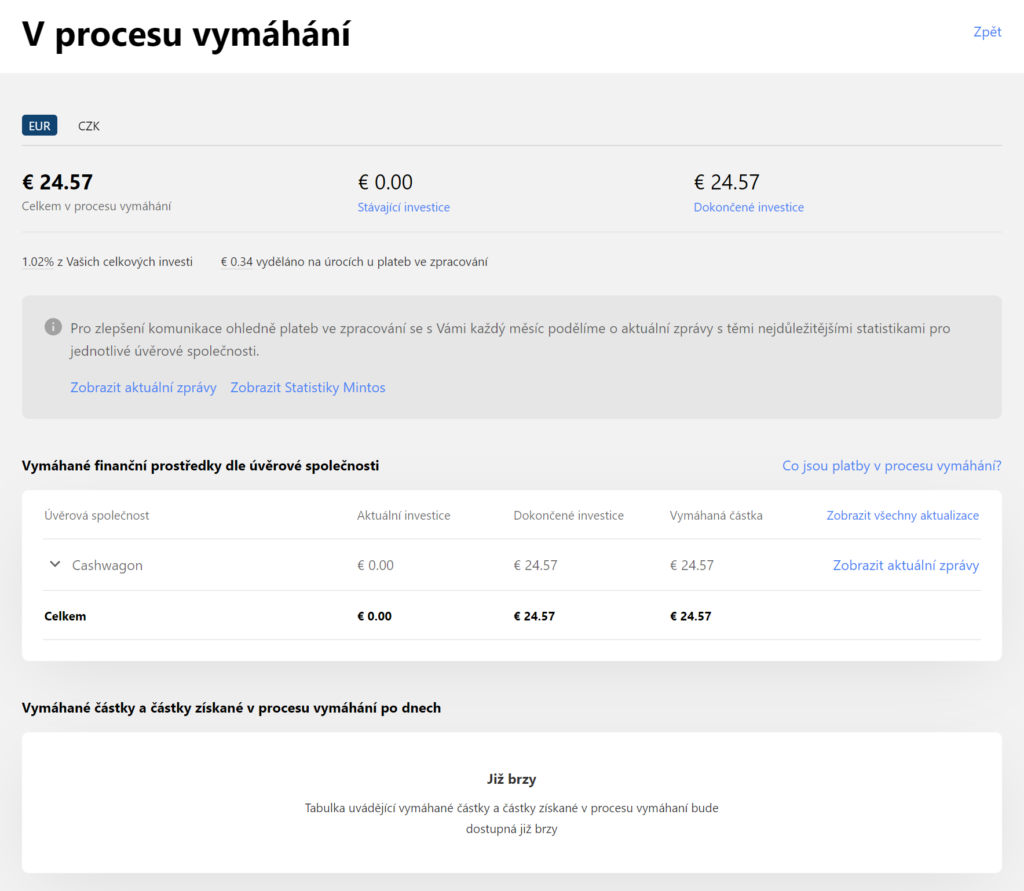Click Zobrazit aktuální zprávy in the notice box
The width and height of the screenshot is (1024, 891).
[x=143, y=387]
